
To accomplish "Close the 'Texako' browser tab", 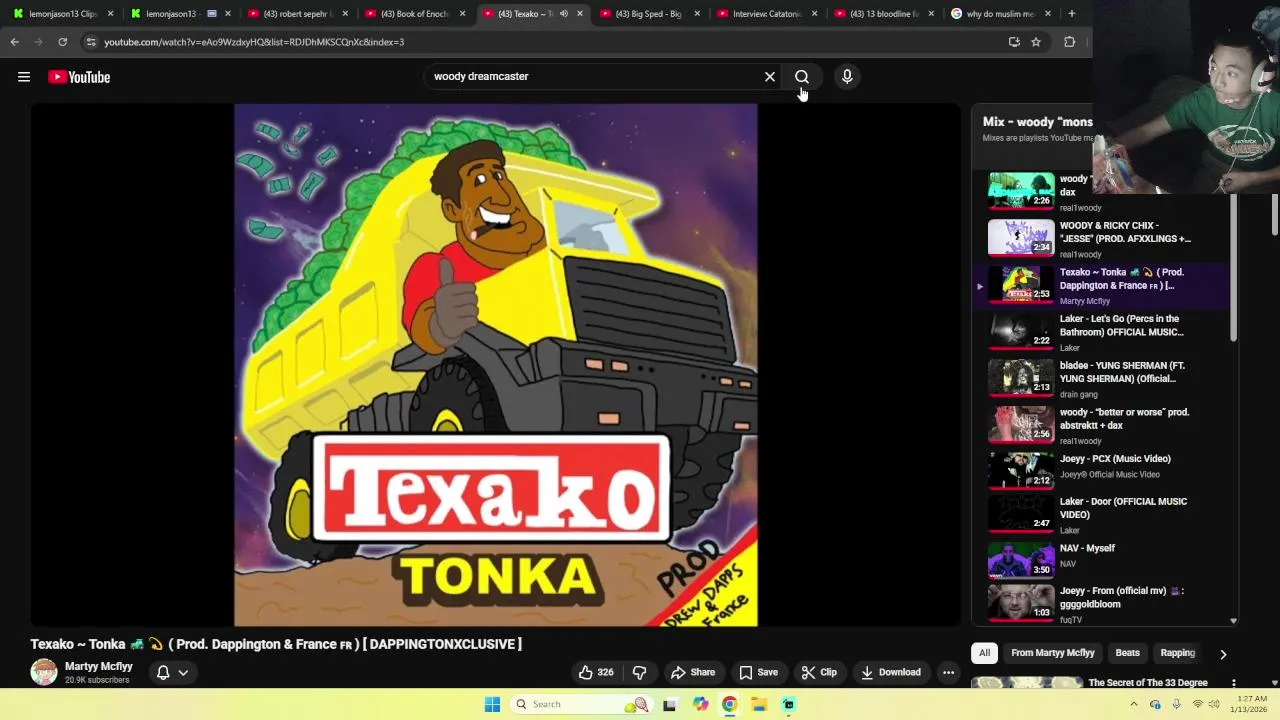I will [580, 14].
